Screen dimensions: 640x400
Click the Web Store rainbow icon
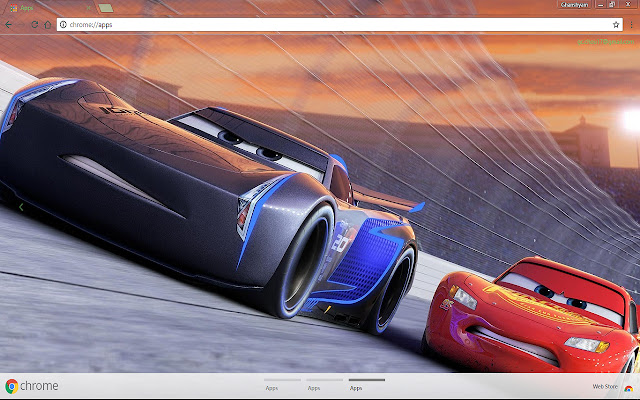(629, 388)
